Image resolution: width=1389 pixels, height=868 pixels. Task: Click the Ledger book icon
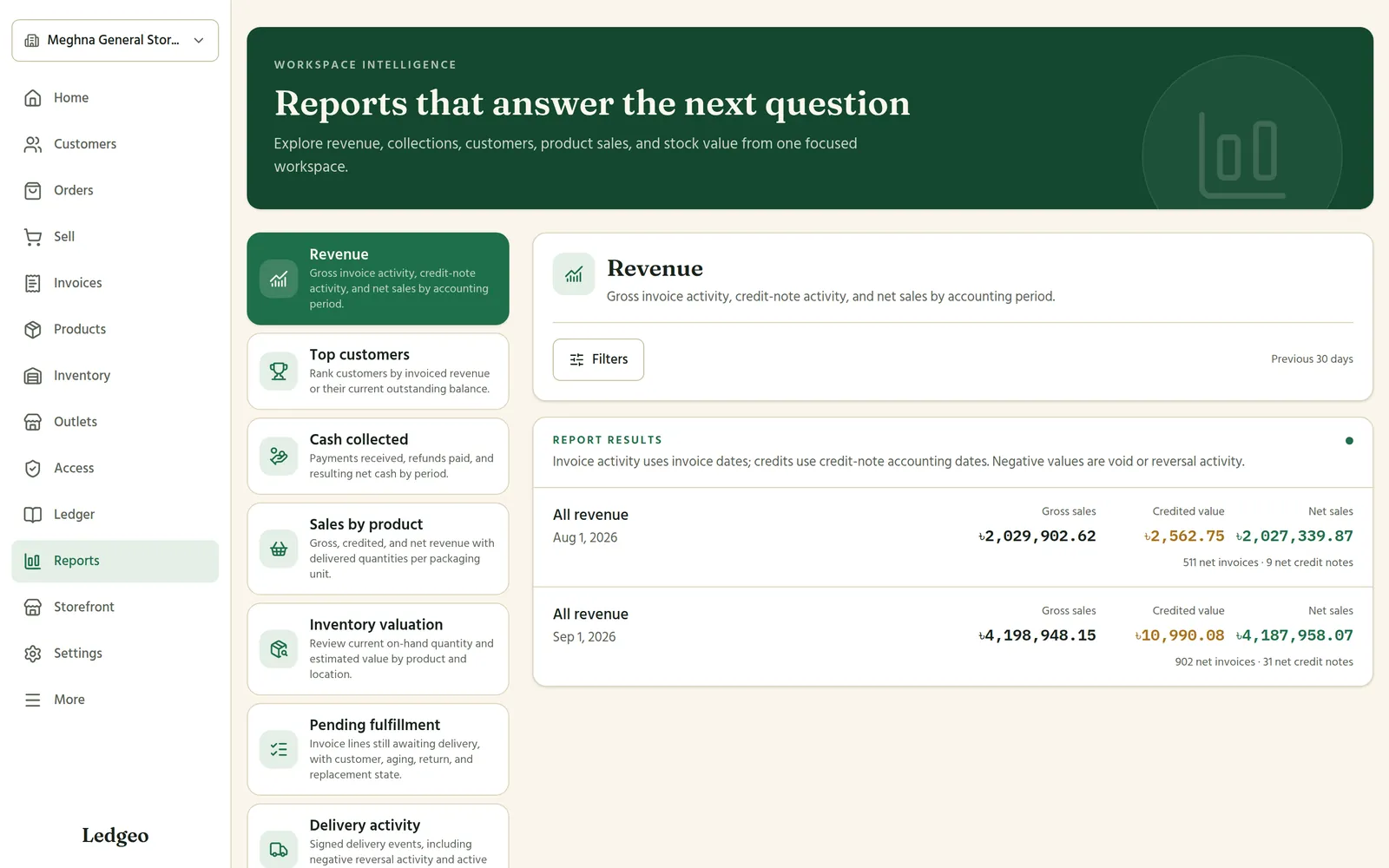33,515
